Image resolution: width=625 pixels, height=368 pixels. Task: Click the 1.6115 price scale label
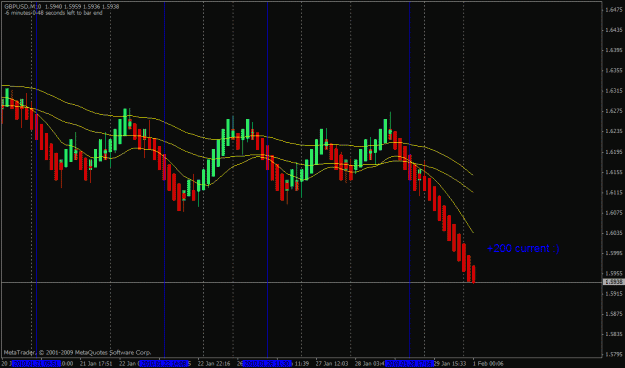(x=614, y=192)
